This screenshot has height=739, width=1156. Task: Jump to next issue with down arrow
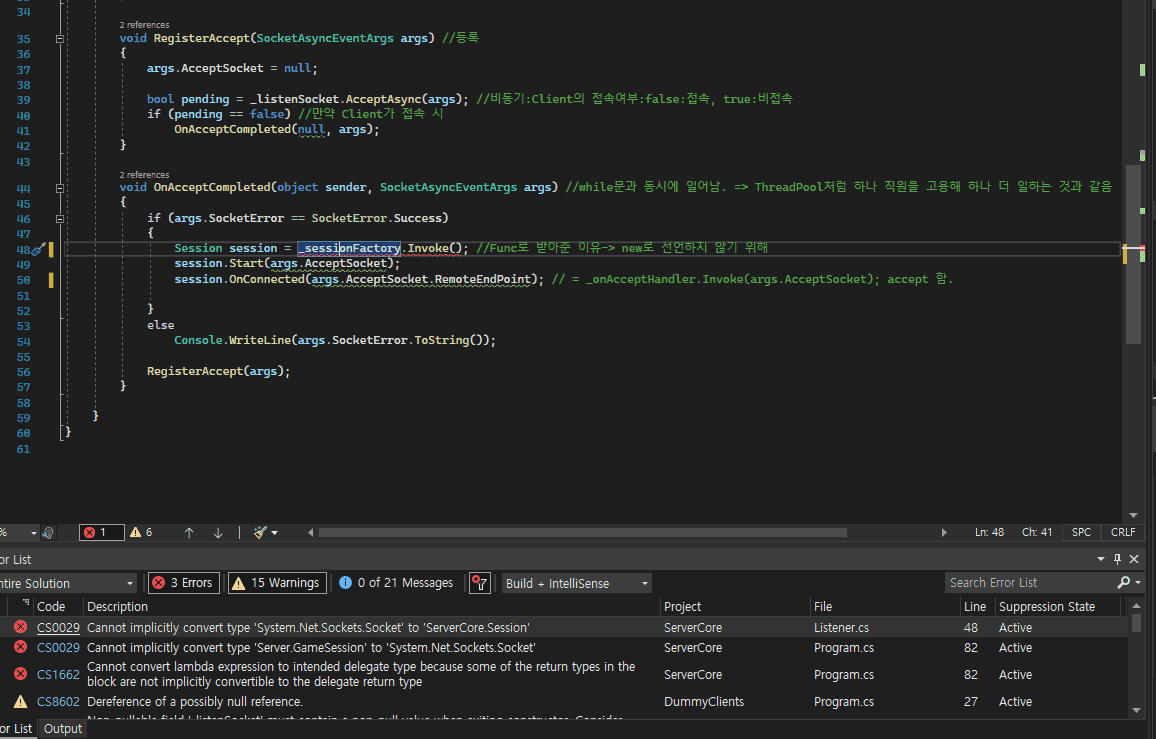218,533
